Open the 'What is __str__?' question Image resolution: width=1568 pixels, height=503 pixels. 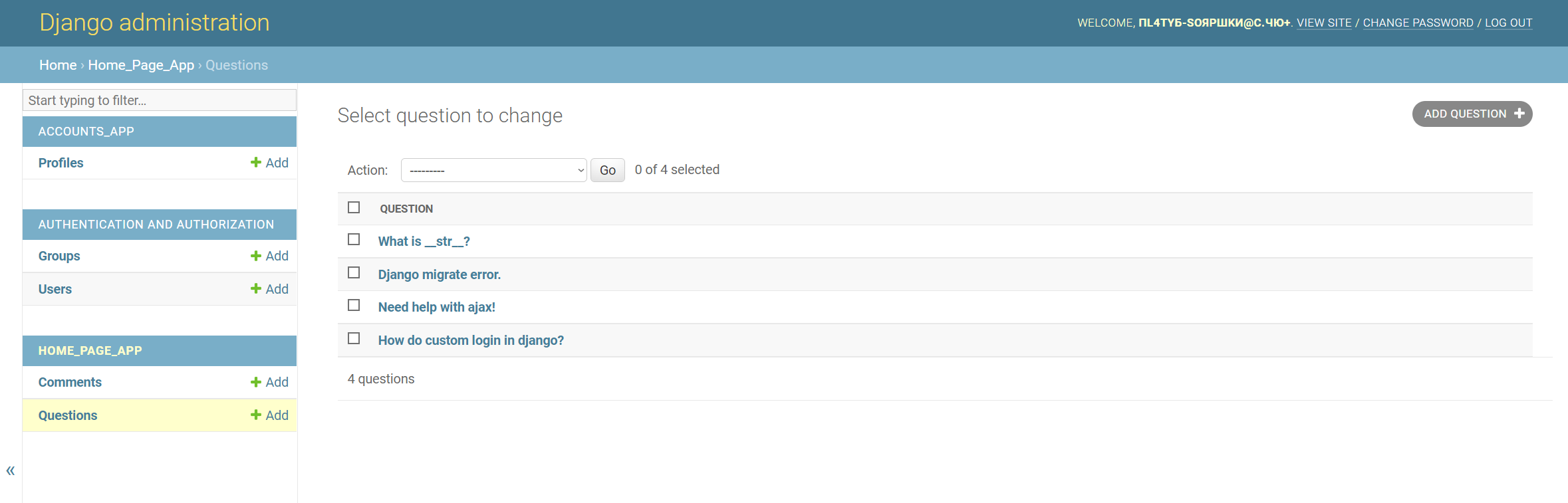click(x=424, y=241)
